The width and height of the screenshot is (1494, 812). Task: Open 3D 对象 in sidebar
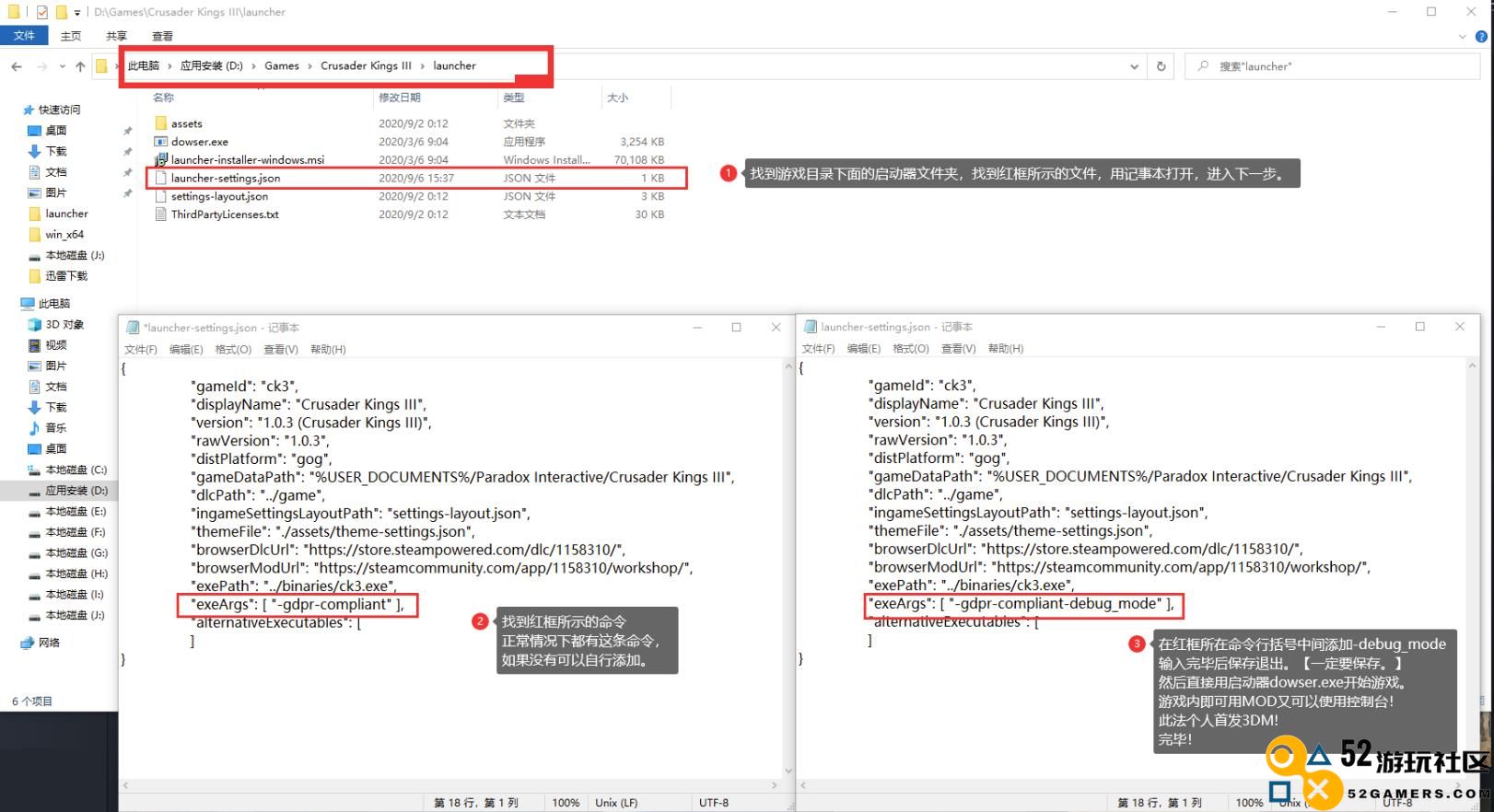(x=64, y=324)
